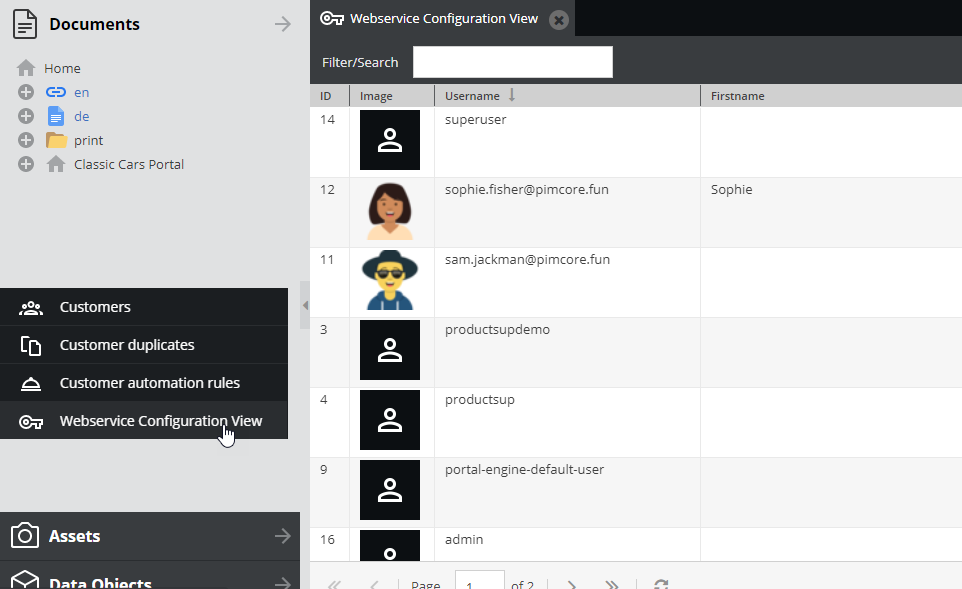The height and width of the screenshot is (589, 962).
Task: Expand the 'de' document tree node
Action: [x=26, y=116]
